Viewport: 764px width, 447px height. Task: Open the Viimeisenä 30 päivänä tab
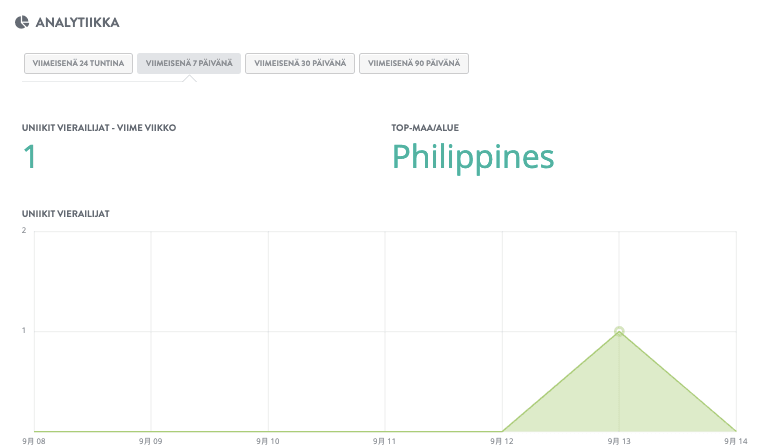[x=300, y=63]
